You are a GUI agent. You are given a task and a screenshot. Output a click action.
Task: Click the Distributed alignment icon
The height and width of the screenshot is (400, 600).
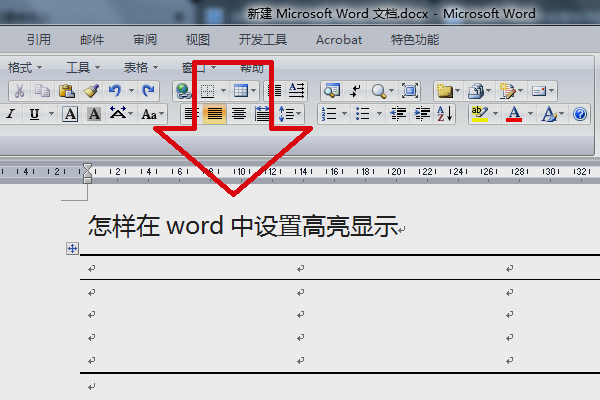[x=262, y=114]
